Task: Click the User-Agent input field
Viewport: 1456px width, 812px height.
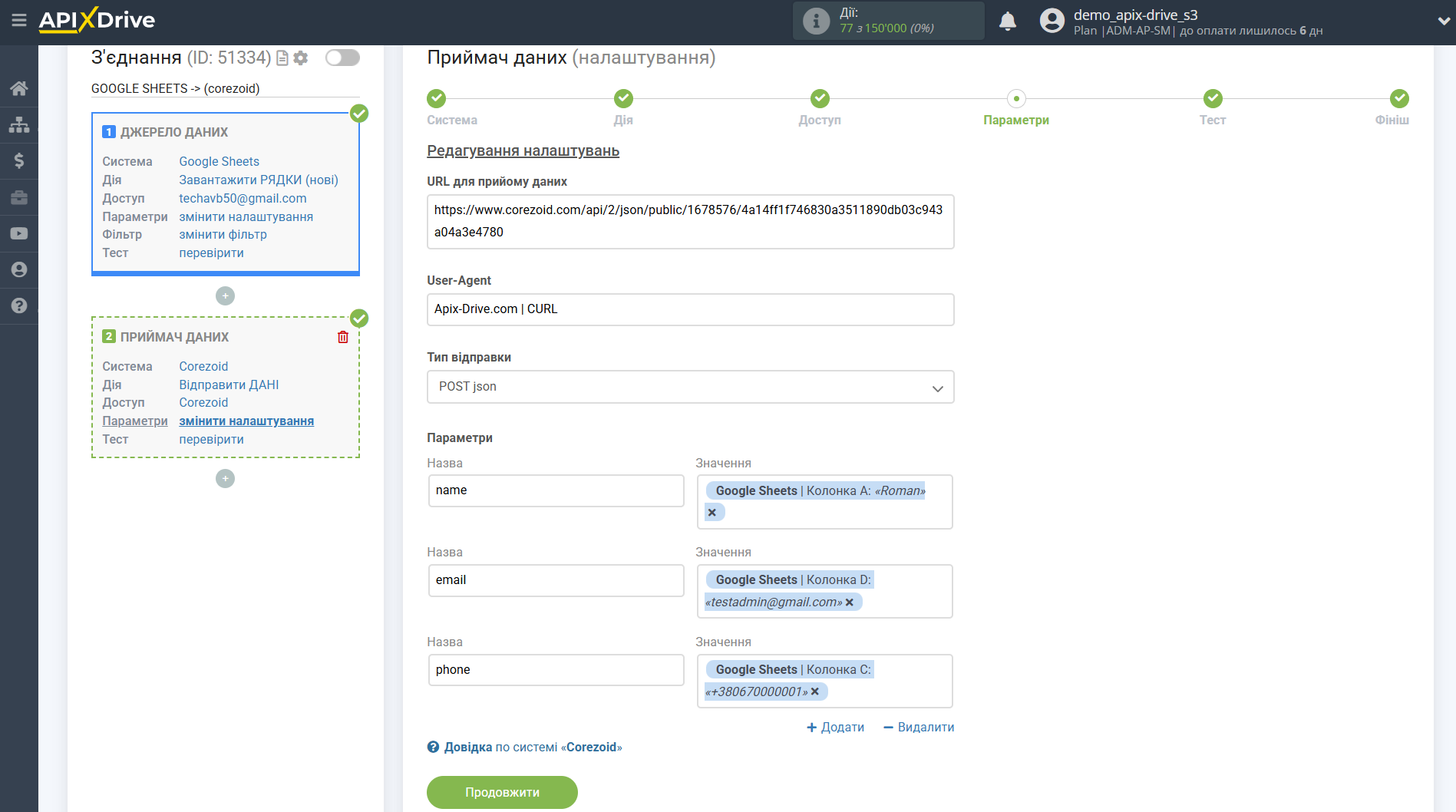Action: (690, 309)
